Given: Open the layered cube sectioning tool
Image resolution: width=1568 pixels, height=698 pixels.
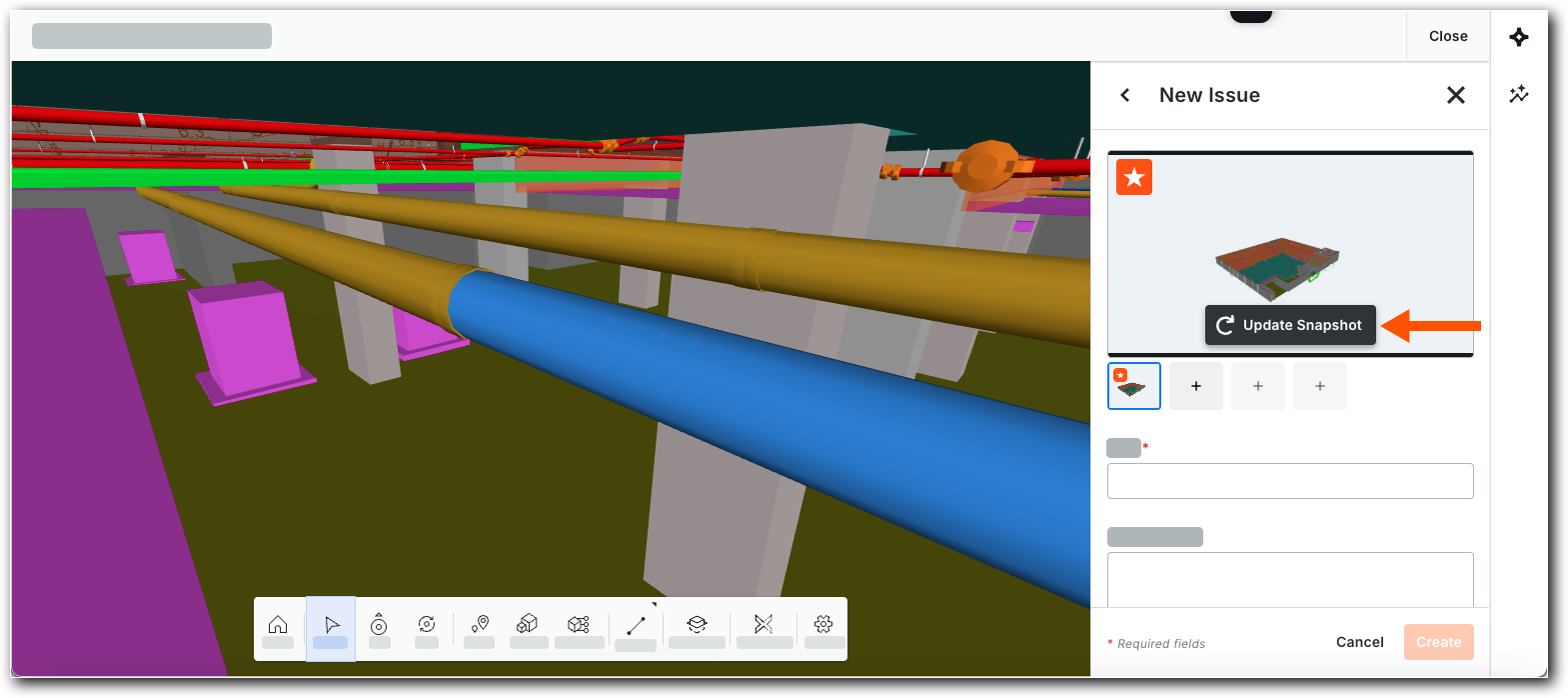Looking at the screenshot, I should (697, 625).
